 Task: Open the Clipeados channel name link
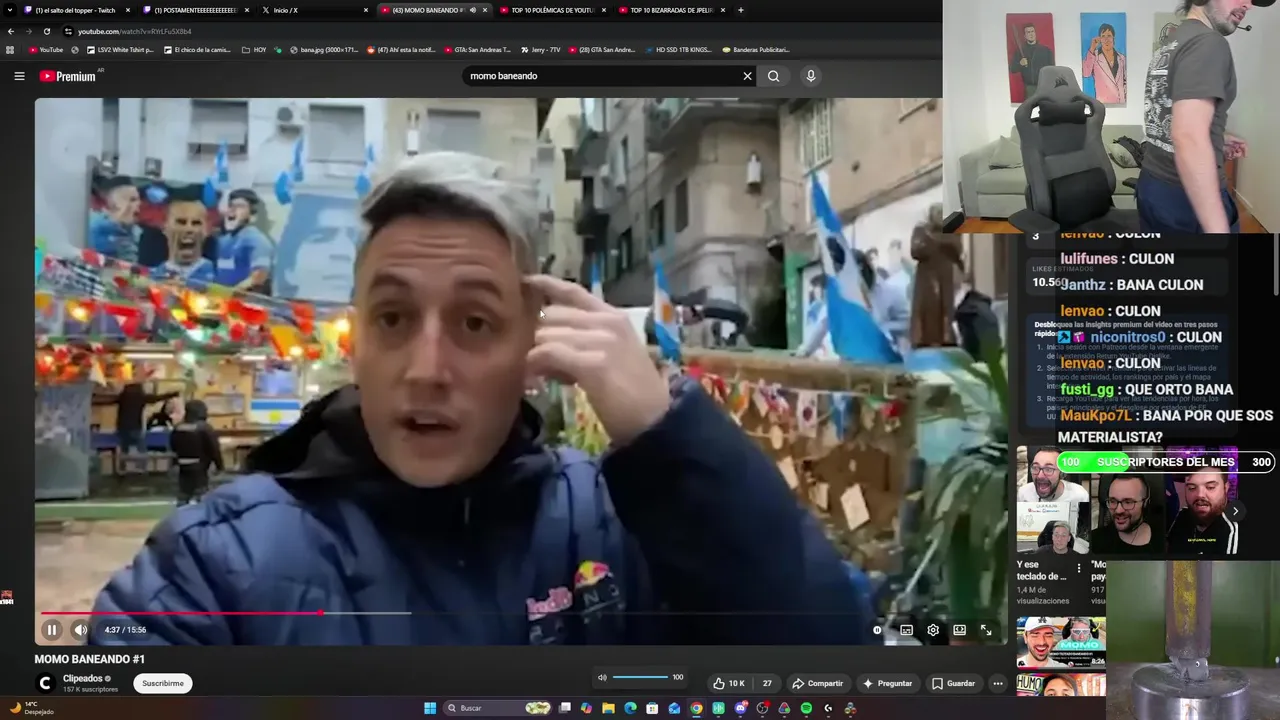click(83, 678)
